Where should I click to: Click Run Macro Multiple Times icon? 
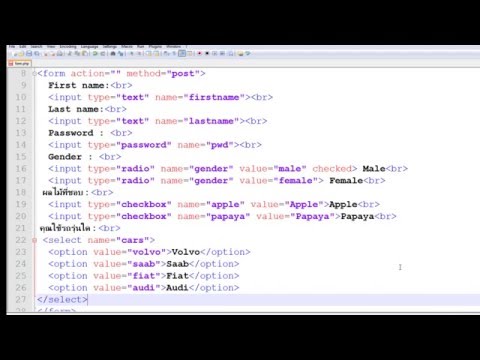tap(222, 53)
